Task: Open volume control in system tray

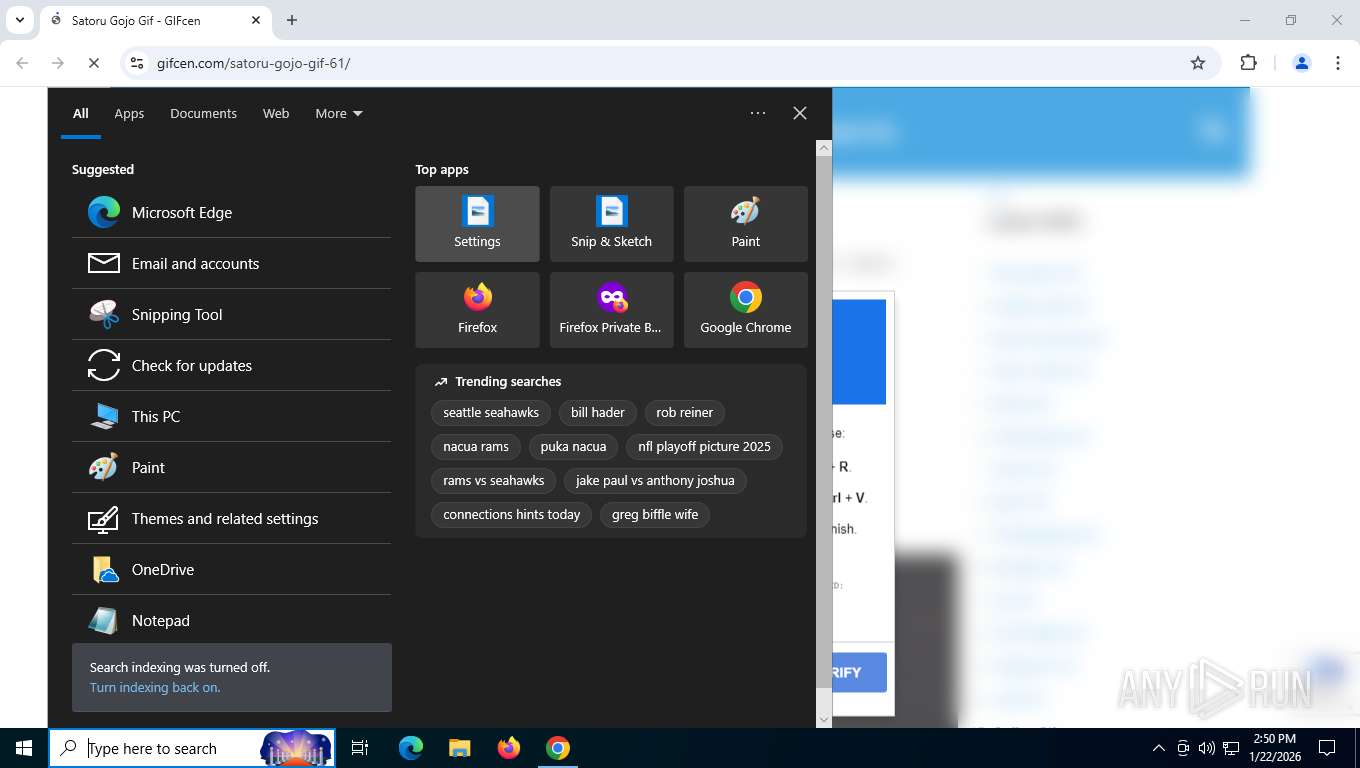Action: (1206, 748)
